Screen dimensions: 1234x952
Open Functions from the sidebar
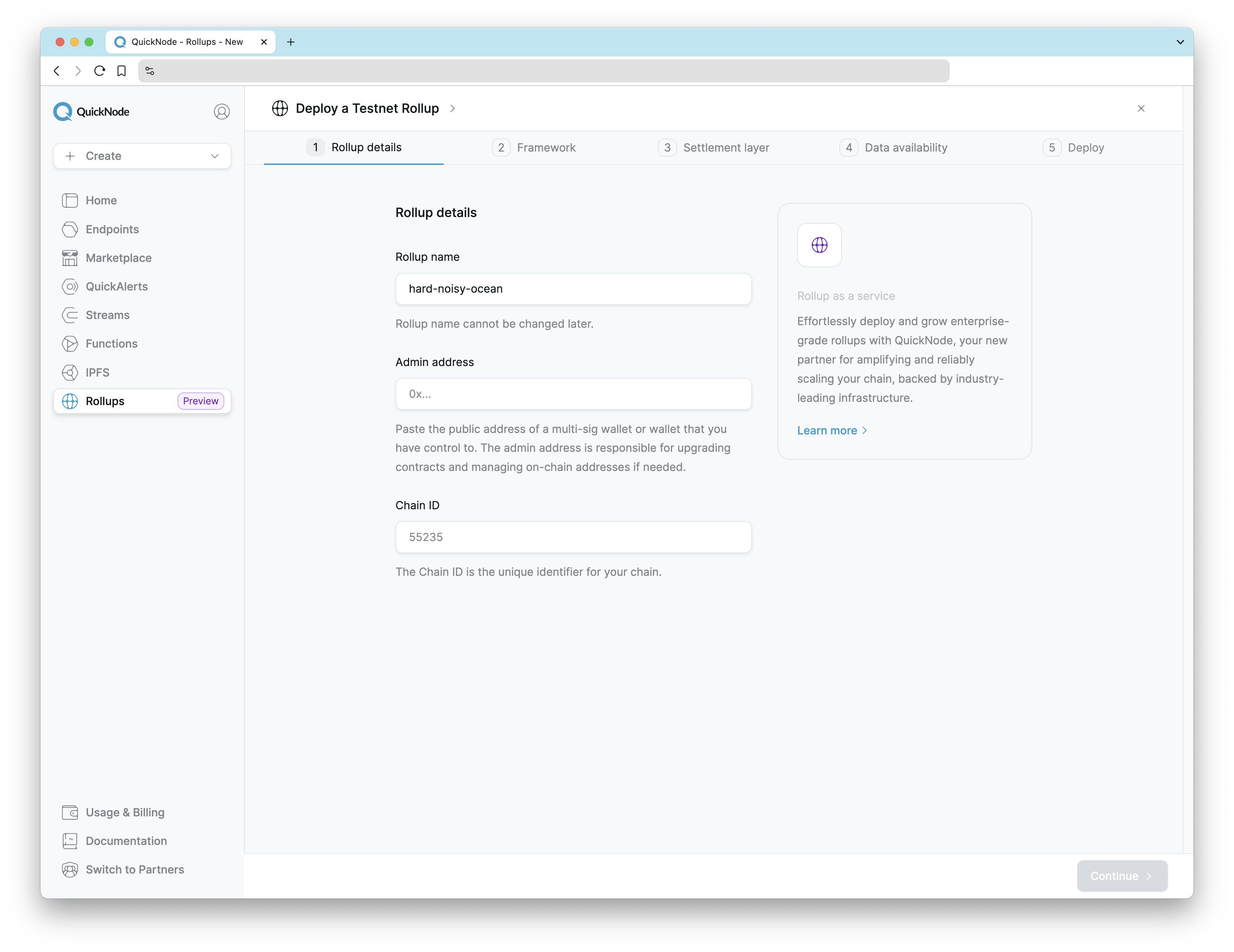[x=142, y=344]
